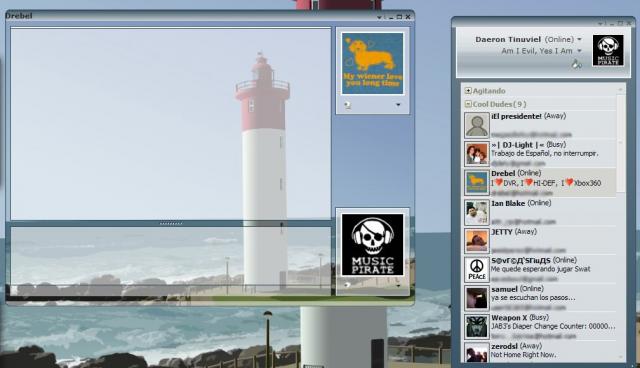Click Weapon X's wolf avatar

(477, 327)
